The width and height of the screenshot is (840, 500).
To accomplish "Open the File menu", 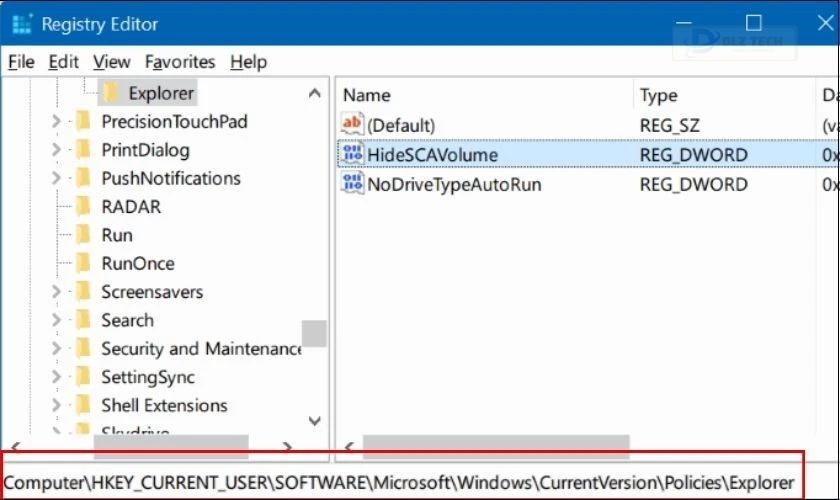I will (21, 62).
